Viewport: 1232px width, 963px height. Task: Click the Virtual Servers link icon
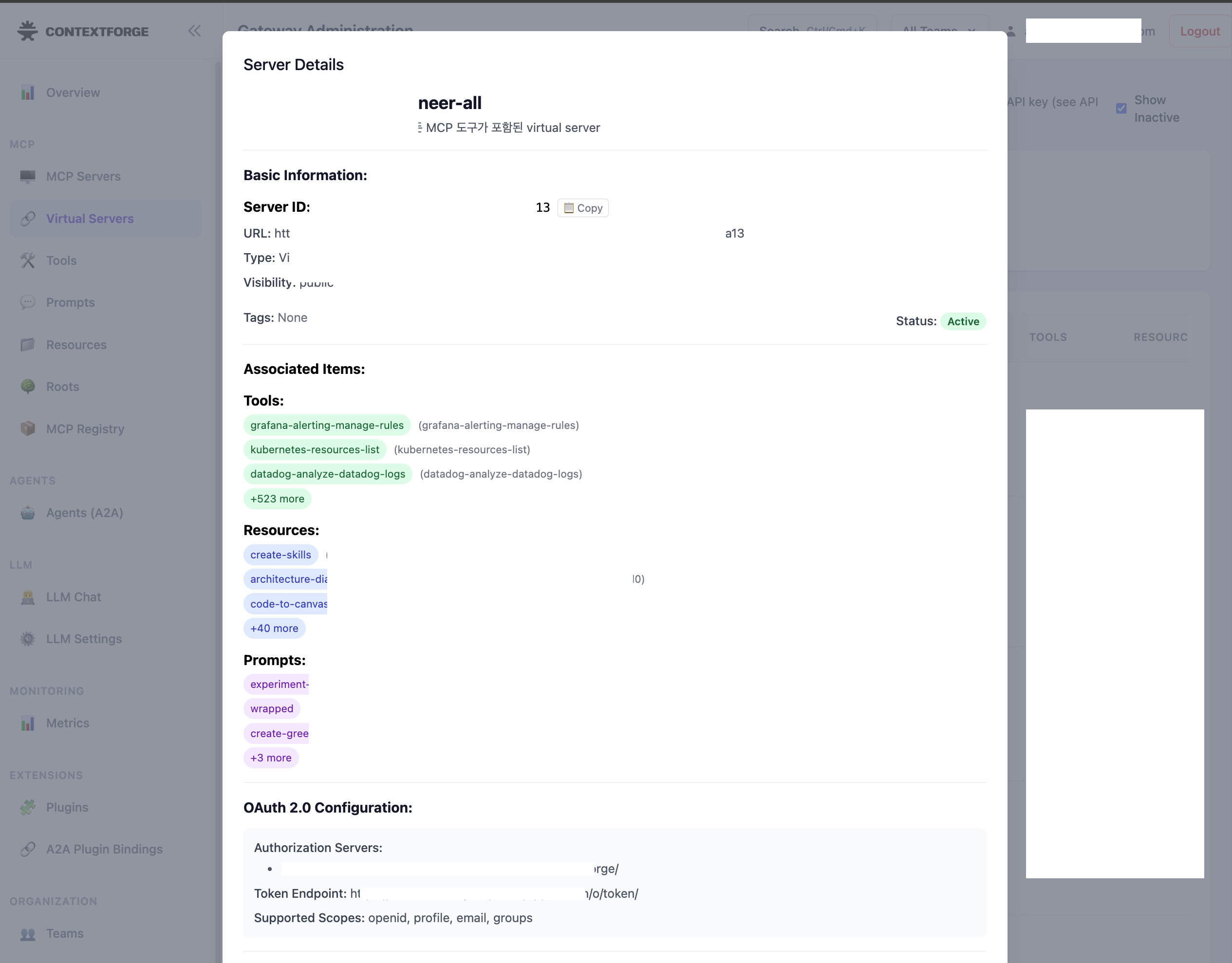[x=28, y=219]
